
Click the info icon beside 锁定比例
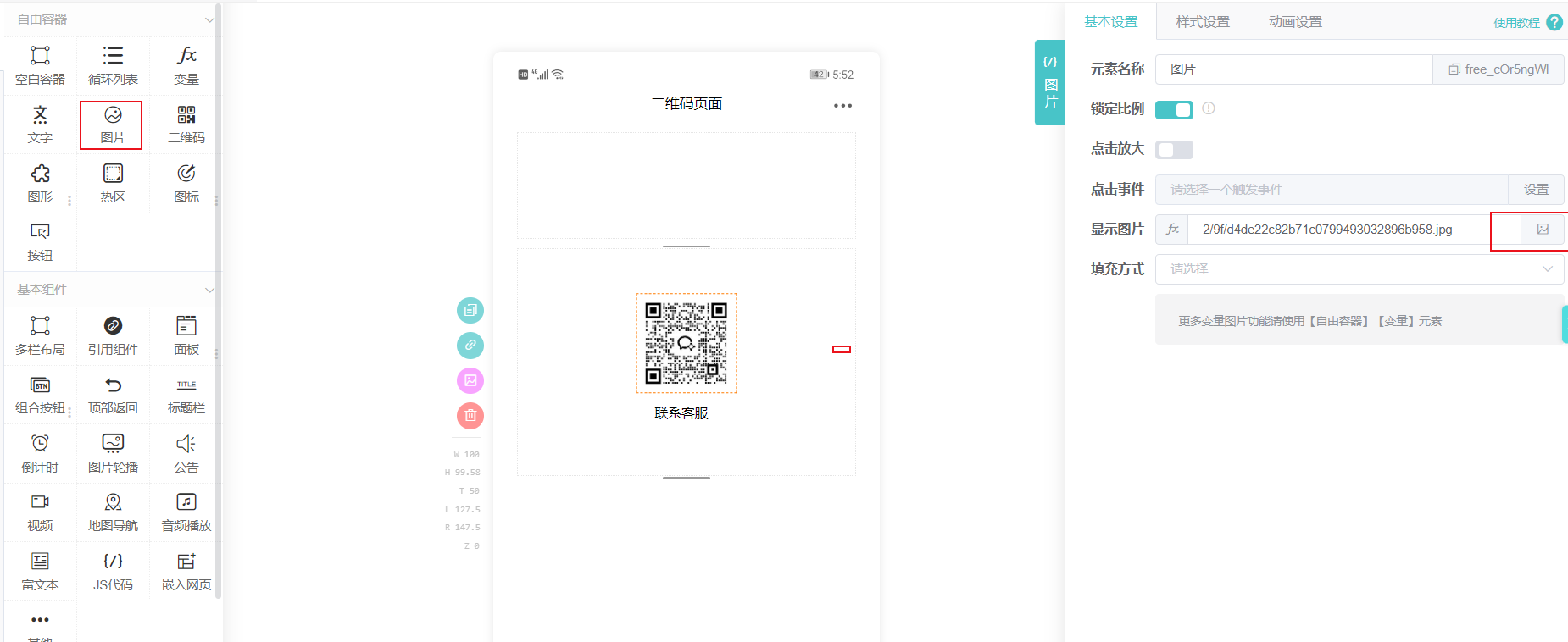[x=1209, y=108]
